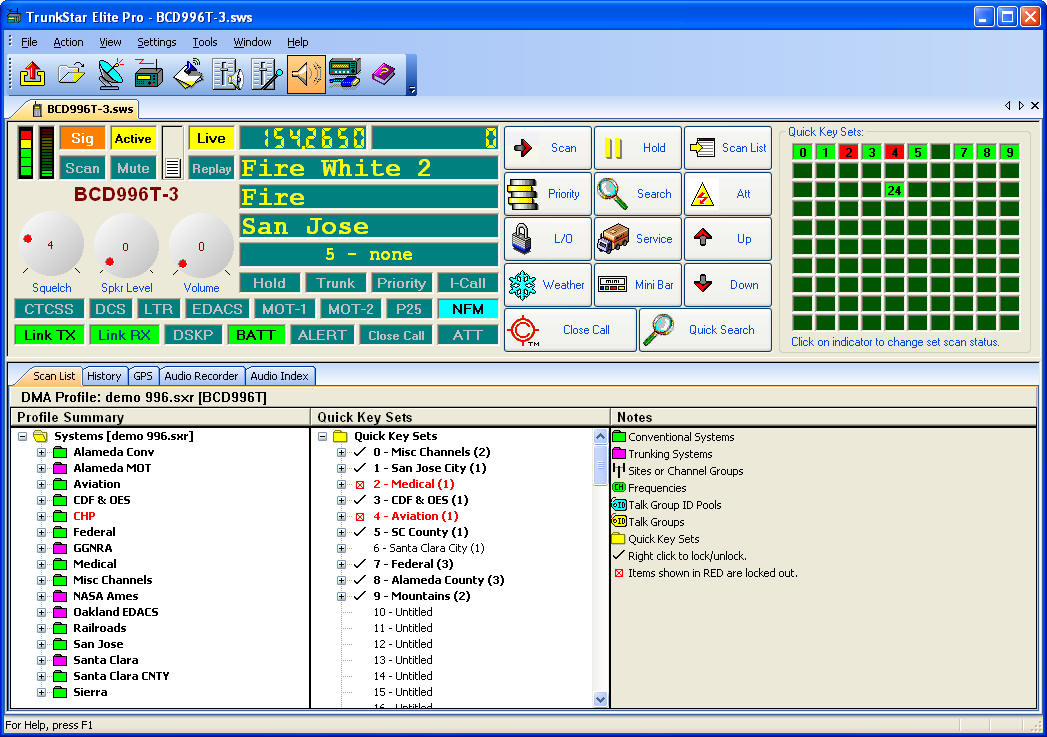Select the BCD996T-3.sws document tab
The width and height of the screenshot is (1047, 737).
[x=82, y=109]
